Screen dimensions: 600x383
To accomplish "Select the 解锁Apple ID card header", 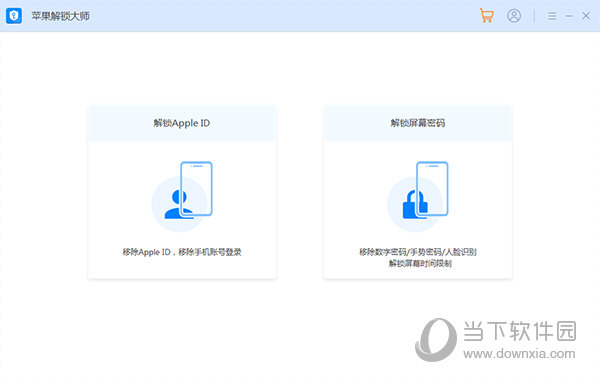I will pyautogui.click(x=182, y=123).
